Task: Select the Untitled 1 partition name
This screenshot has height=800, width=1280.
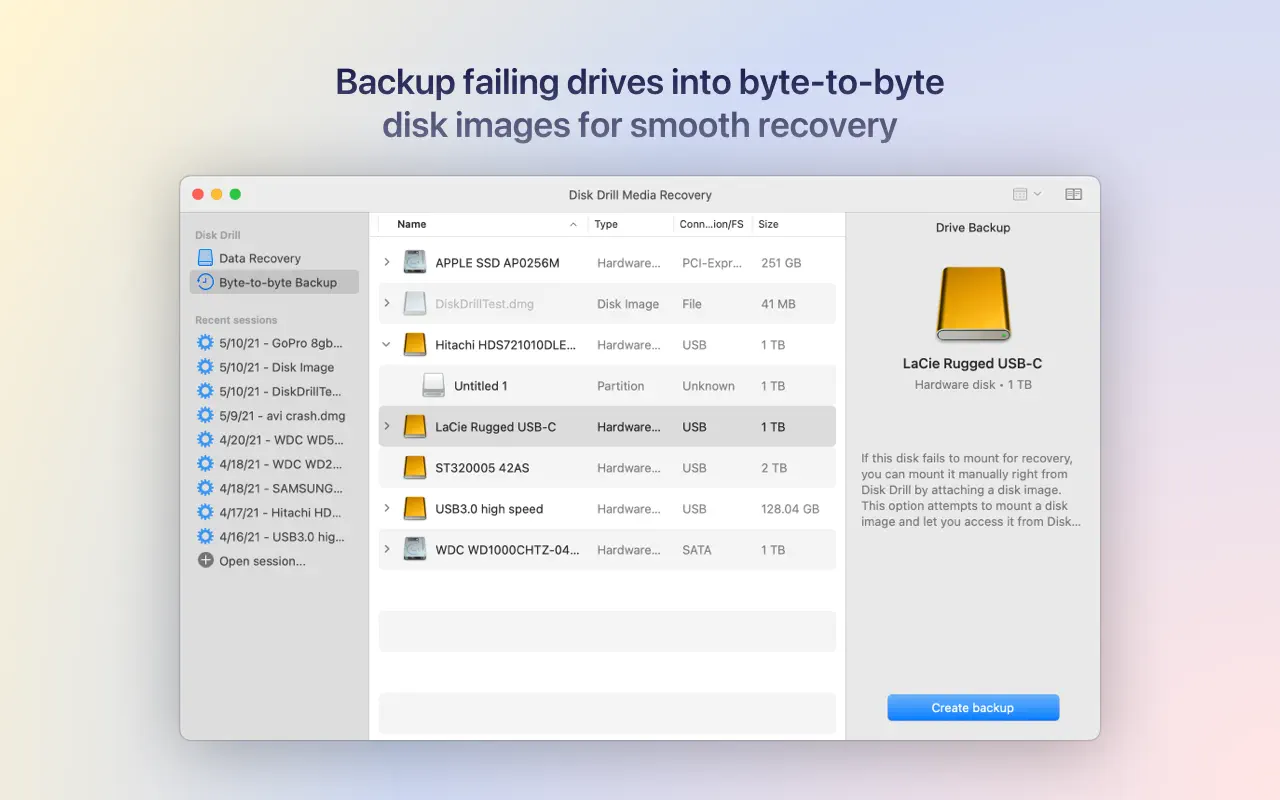Action: (x=481, y=386)
